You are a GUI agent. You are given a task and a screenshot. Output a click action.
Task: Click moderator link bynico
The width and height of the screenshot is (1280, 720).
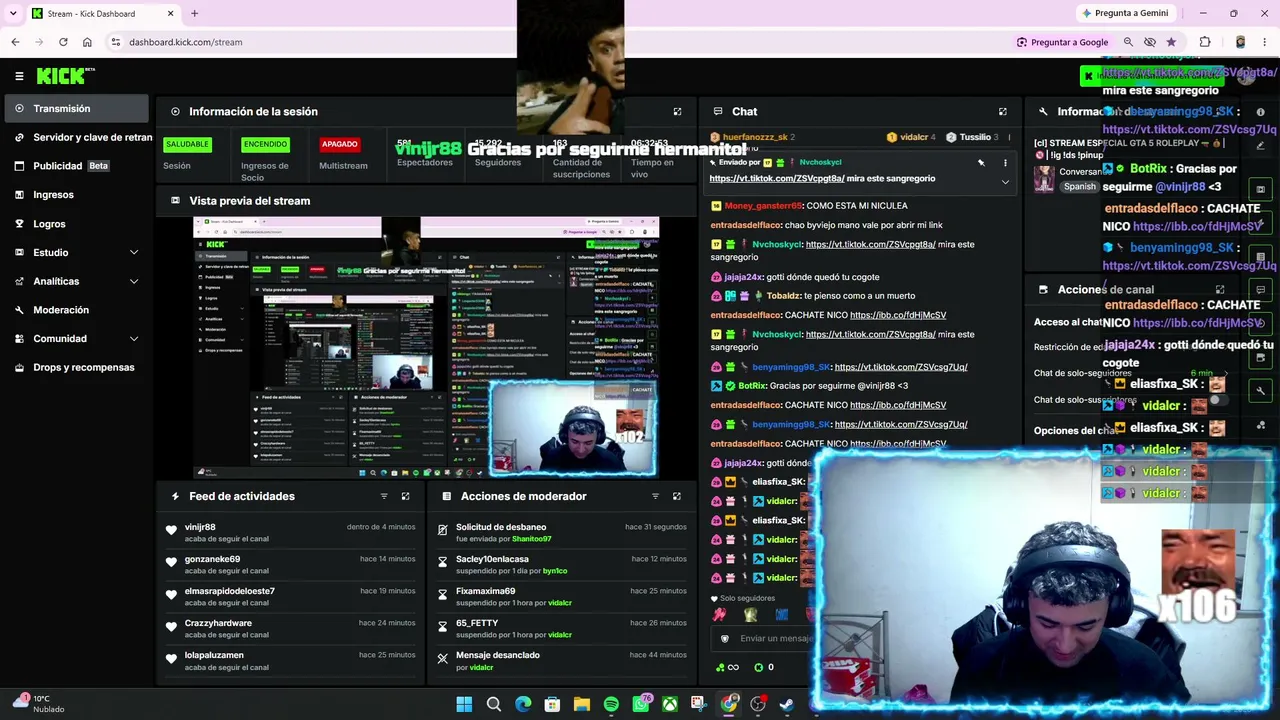(554, 571)
